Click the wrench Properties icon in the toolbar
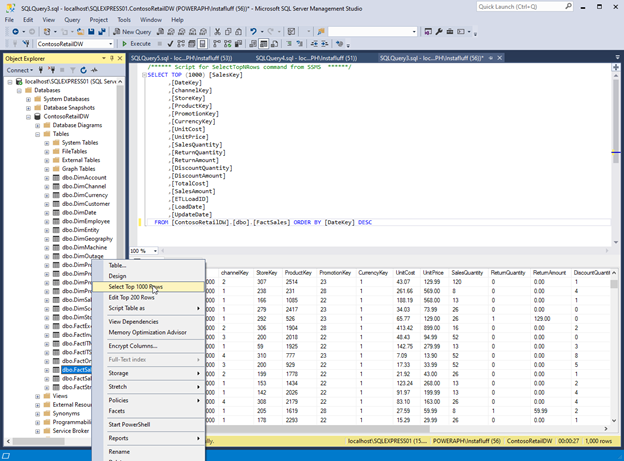This screenshot has height=461, width=624. 439,32
